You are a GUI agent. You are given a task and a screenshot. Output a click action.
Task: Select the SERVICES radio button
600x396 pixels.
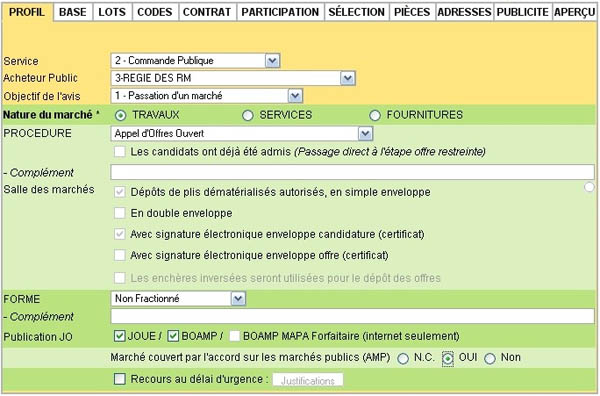point(248,116)
